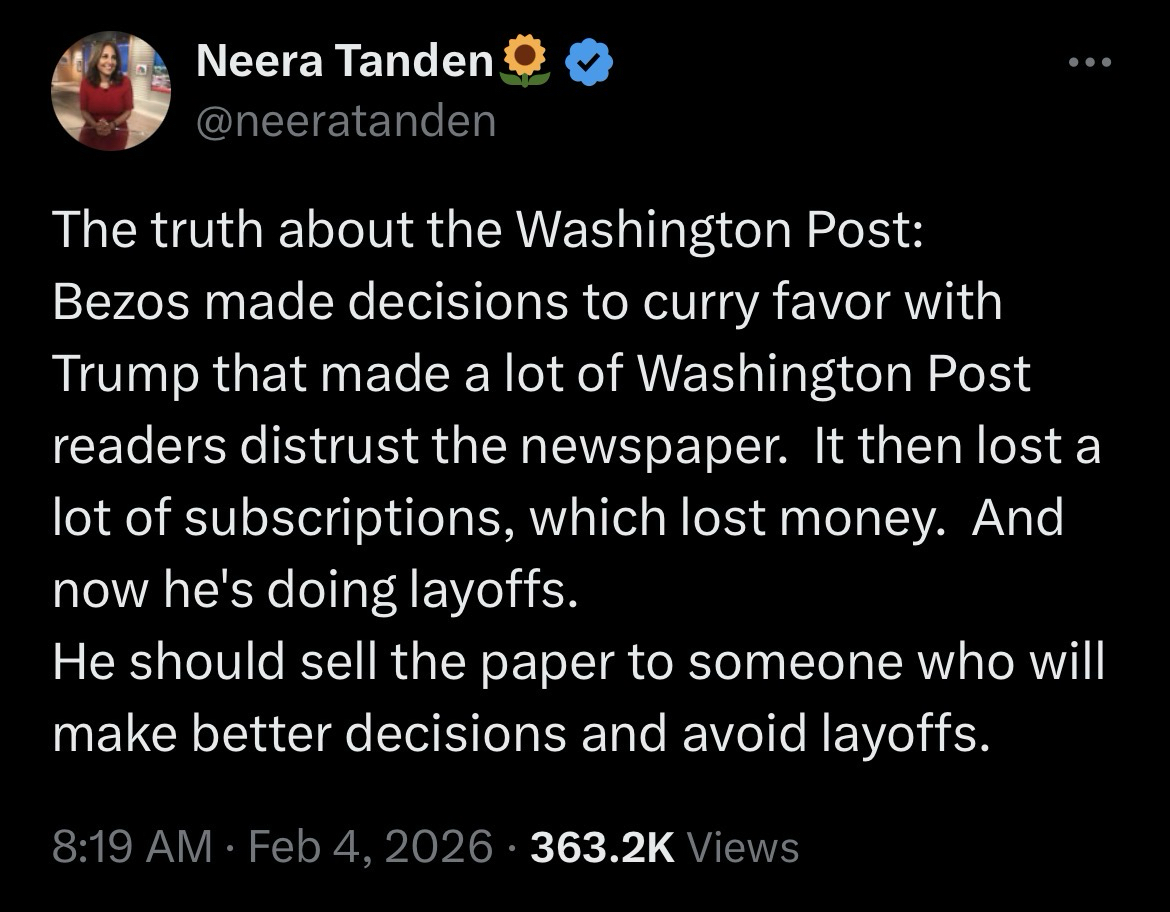
Task: Click the 363.2K view count number
Action: pyautogui.click(x=602, y=846)
